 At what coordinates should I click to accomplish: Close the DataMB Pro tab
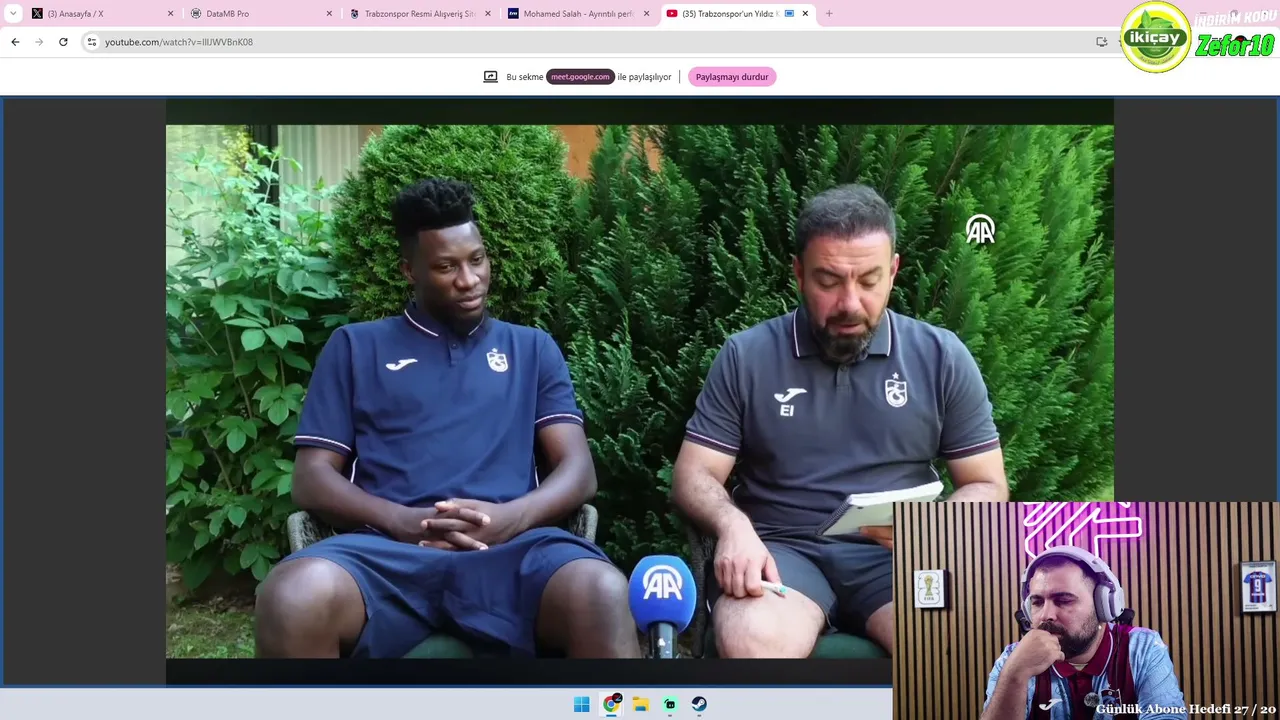pos(329,14)
